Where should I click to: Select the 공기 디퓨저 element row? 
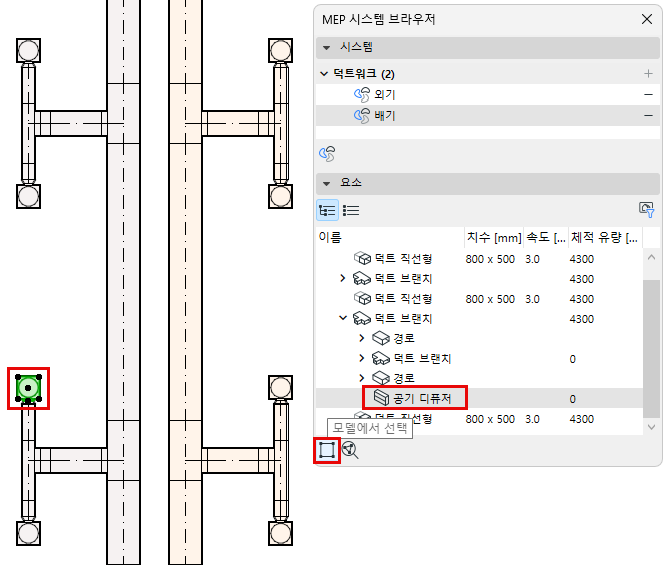[479, 398]
